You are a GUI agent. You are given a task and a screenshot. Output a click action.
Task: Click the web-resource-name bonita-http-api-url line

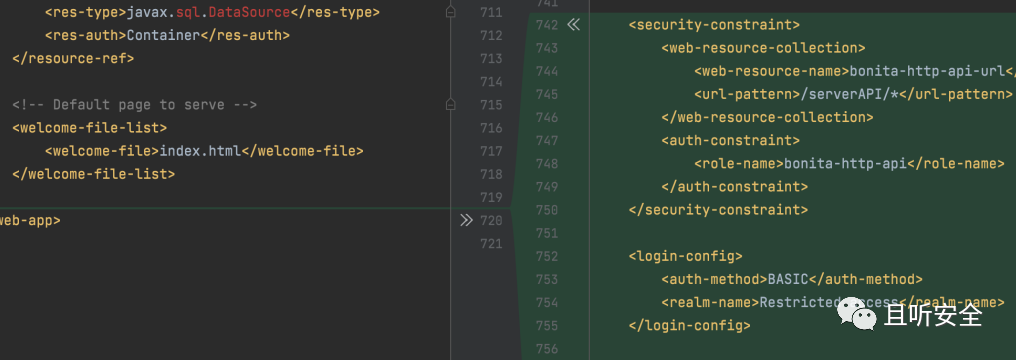coord(855,71)
